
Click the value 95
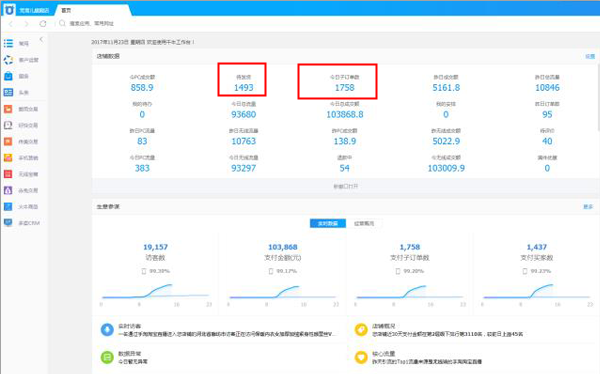(x=547, y=114)
